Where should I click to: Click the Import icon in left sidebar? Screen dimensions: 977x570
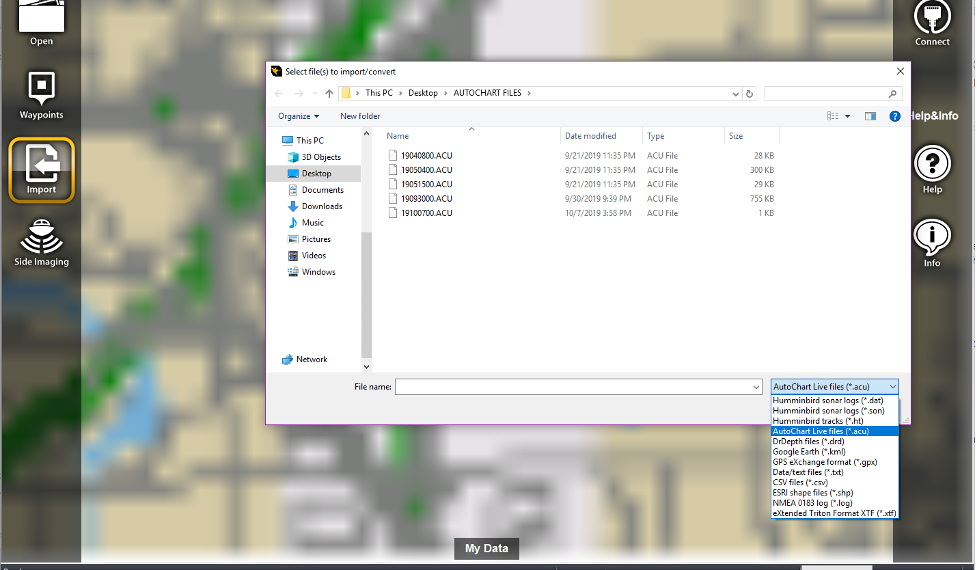pyautogui.click(x=41, y=170)
